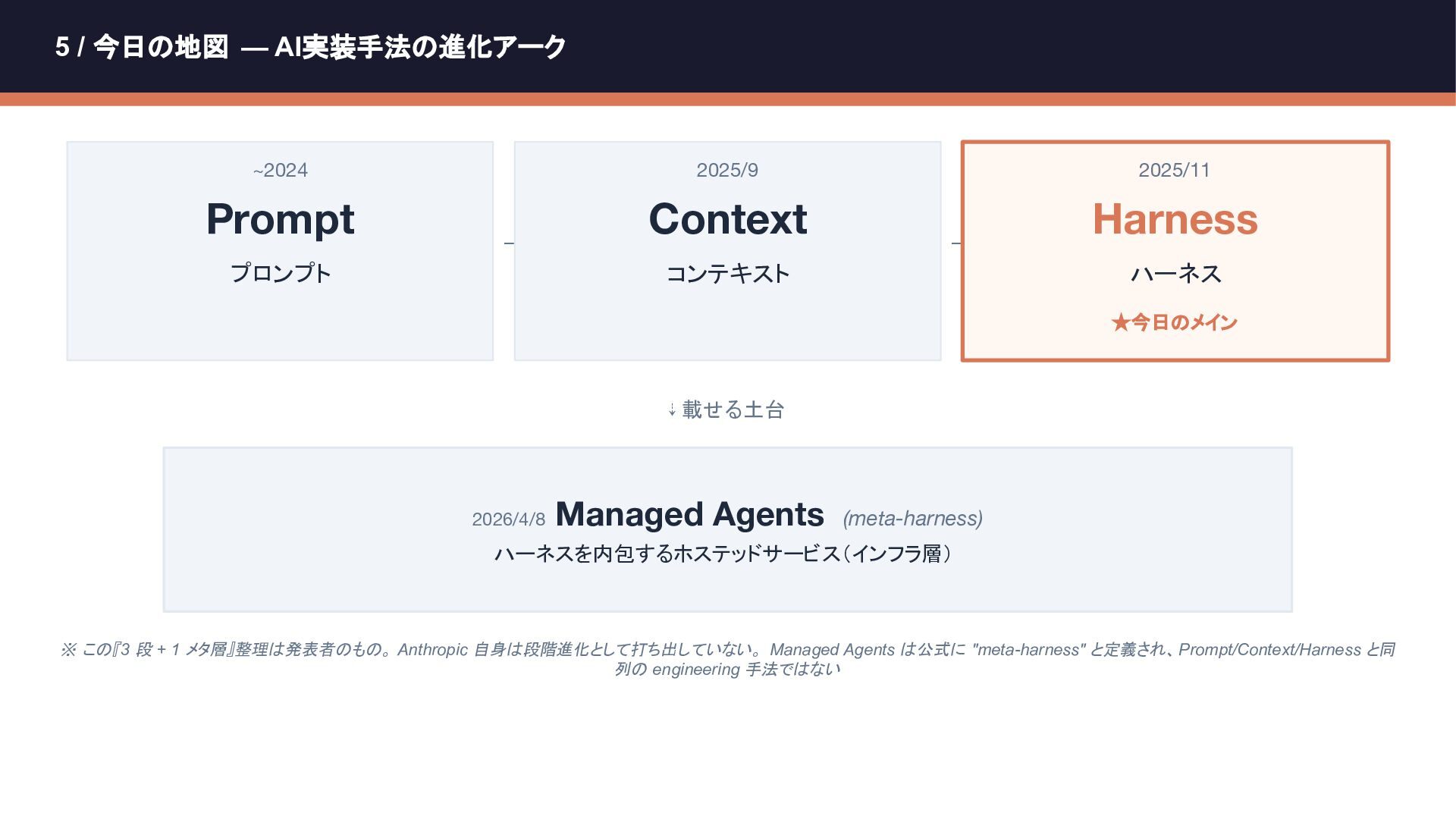
Task: Click the connector line between Context and Harness
Action: point(955,243)
